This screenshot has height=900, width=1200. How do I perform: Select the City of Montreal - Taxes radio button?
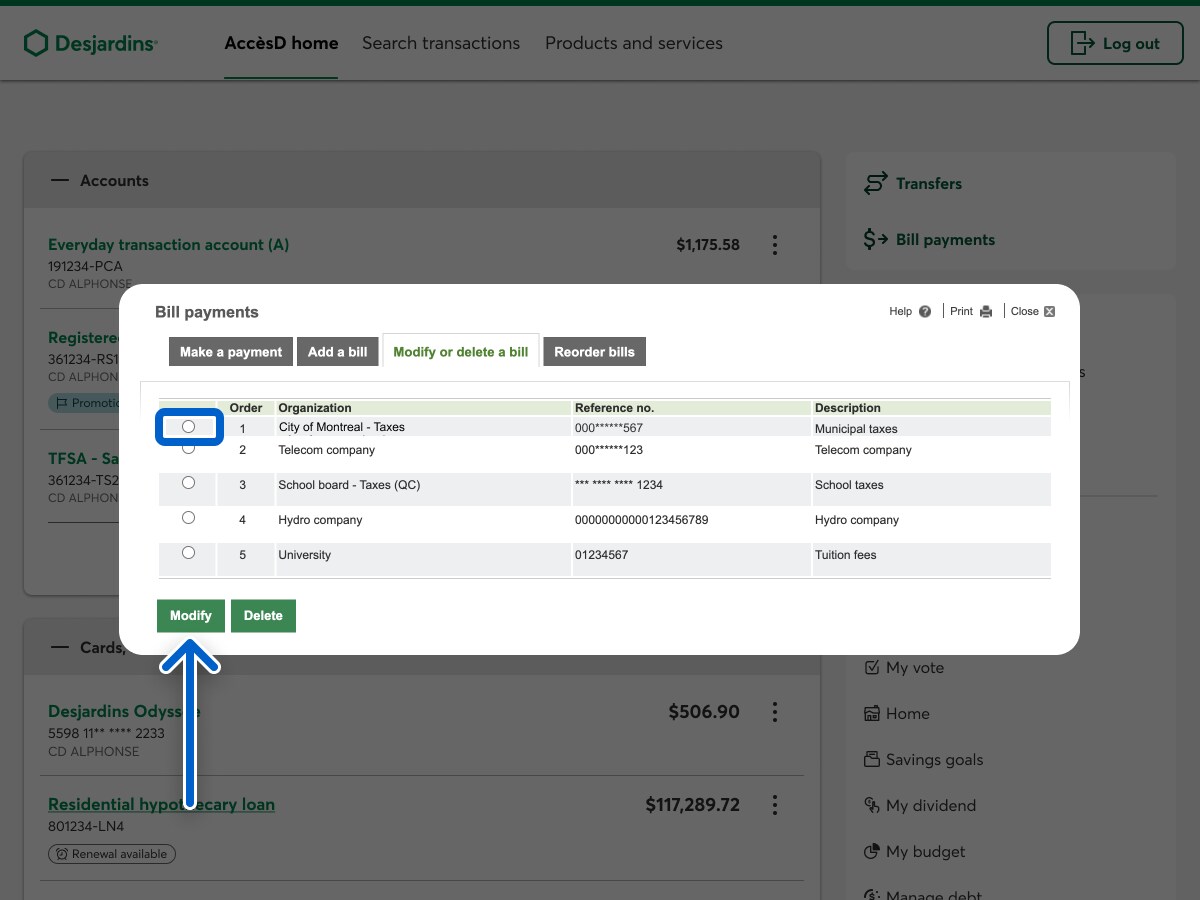coord(188,427)
